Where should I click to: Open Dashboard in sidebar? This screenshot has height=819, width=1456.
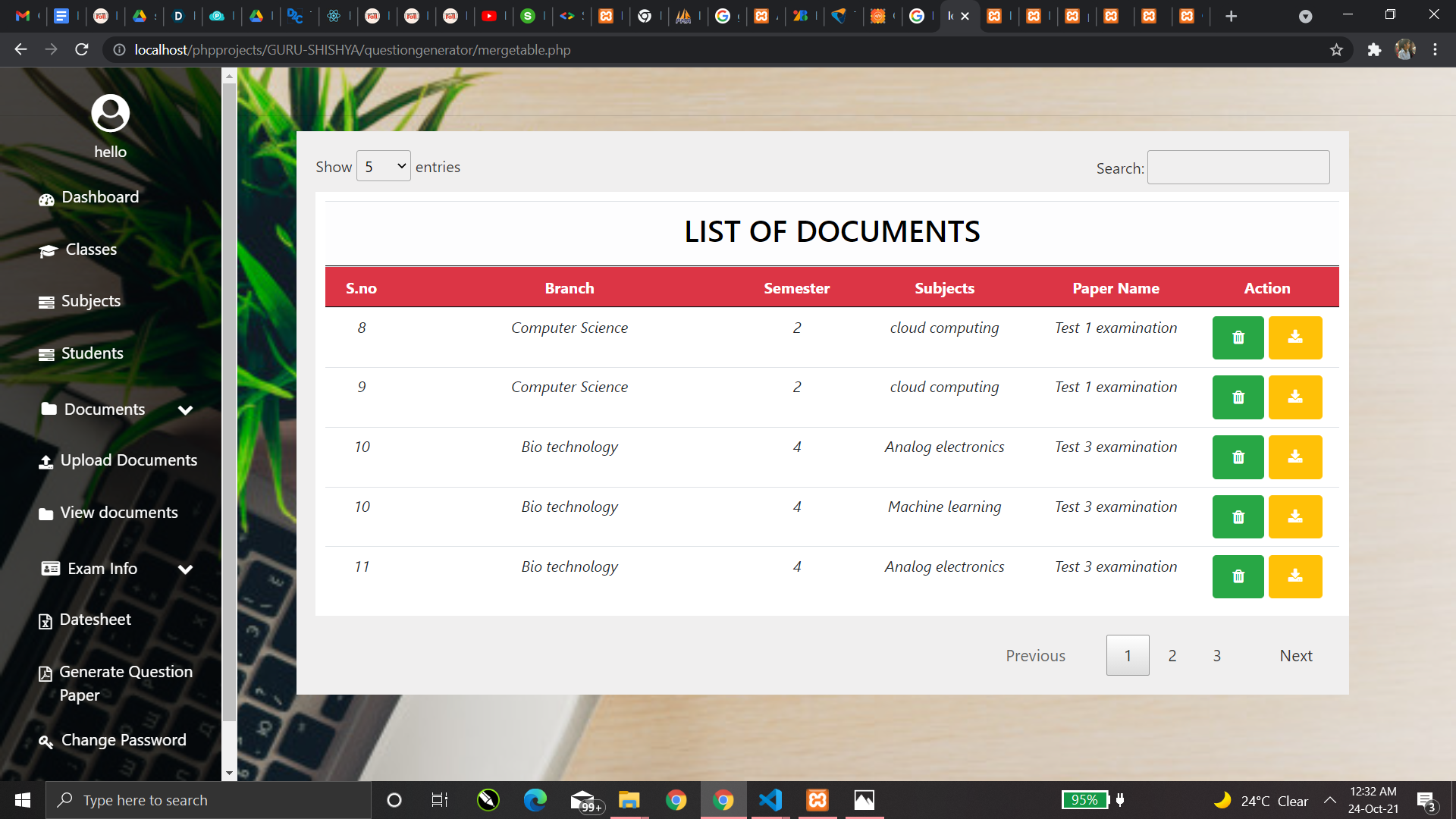[99, 197]
